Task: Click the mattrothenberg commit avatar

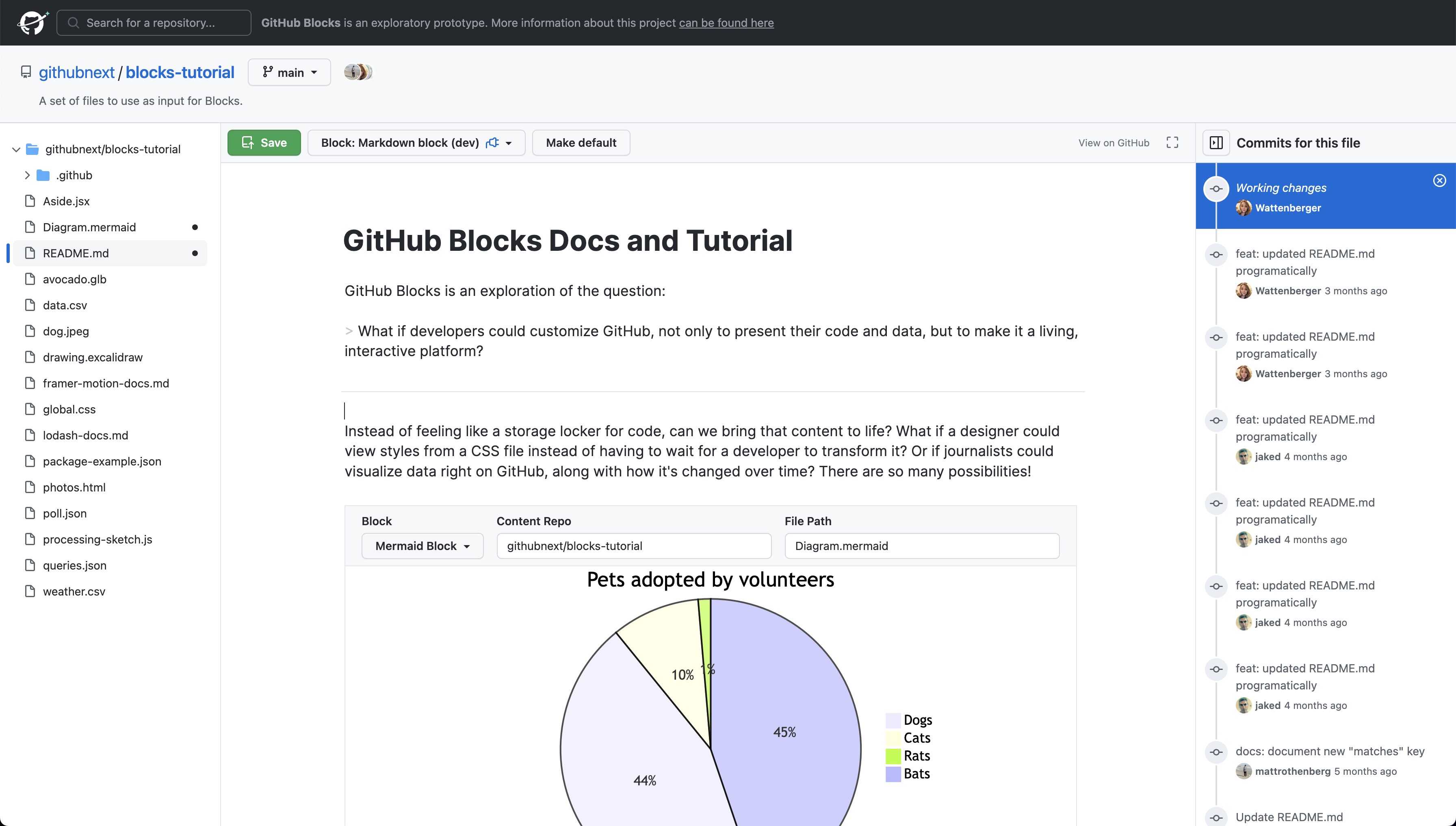Action: (x=1244, y=771)
